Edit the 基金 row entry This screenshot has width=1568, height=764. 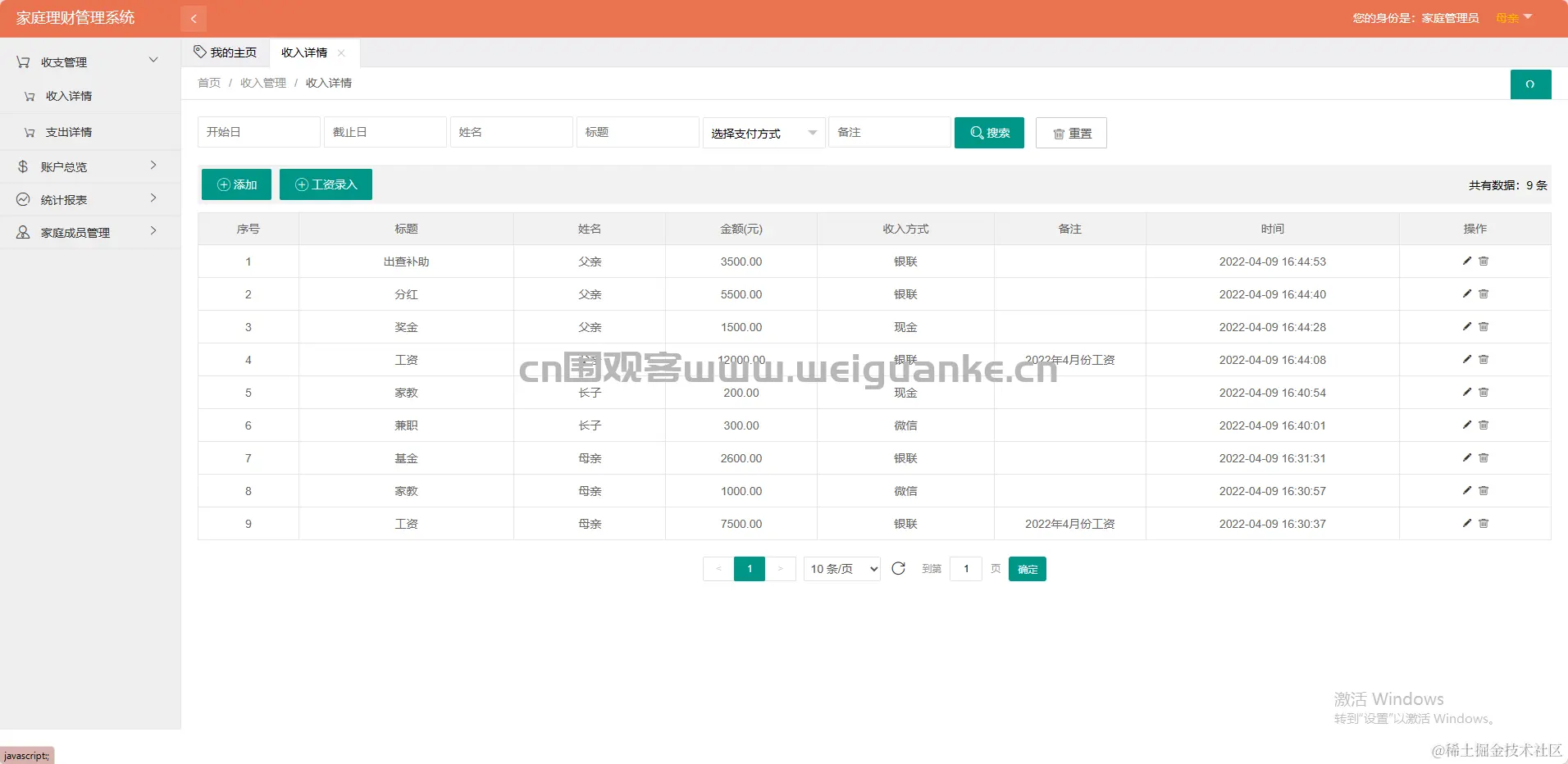[1467, 457]
